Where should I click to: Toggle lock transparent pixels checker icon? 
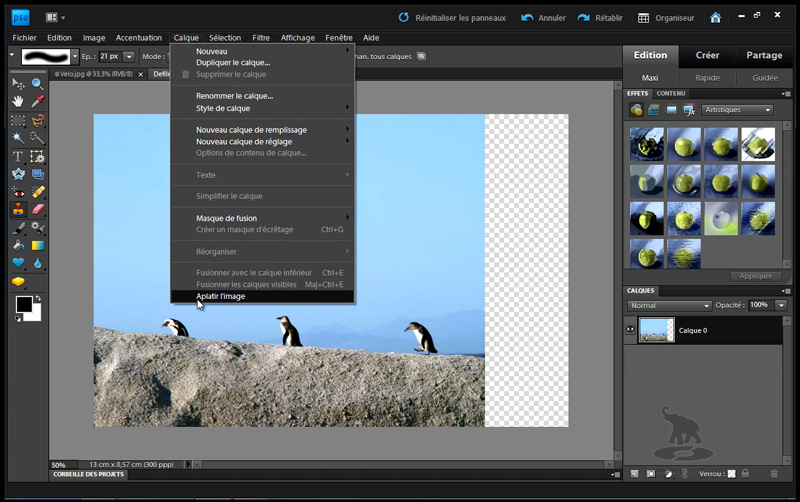pos(732,474)
